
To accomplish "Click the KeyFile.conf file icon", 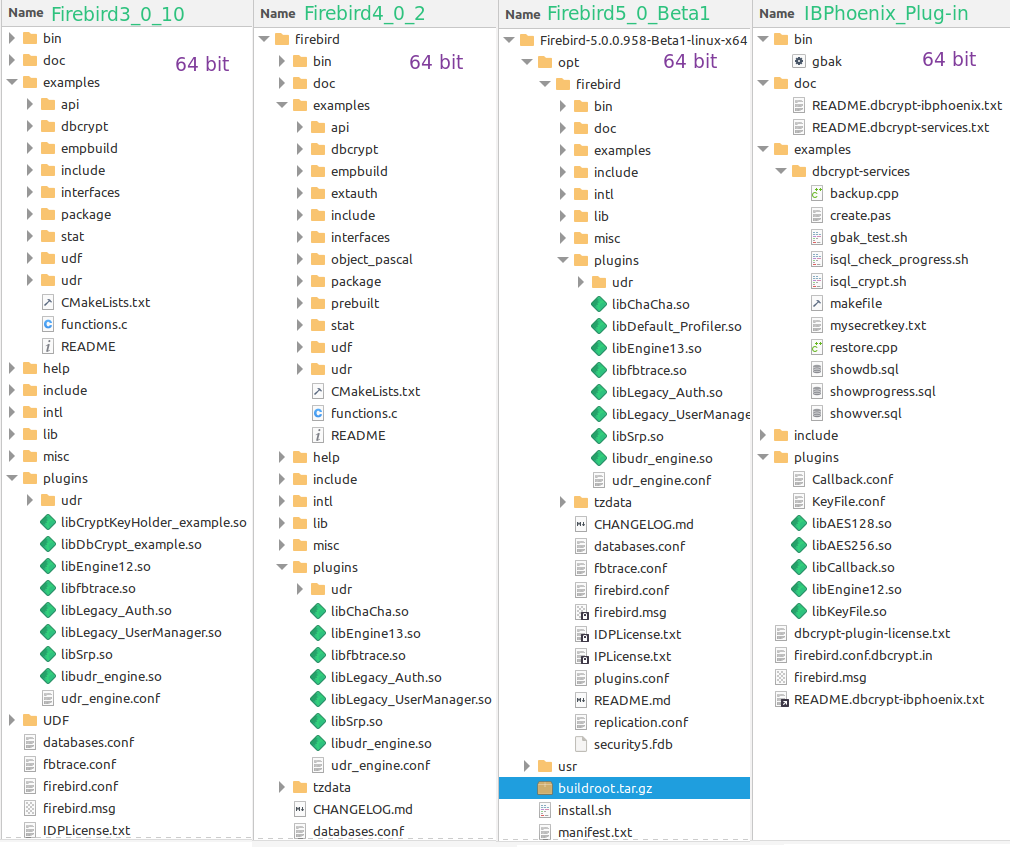I will tap(799, 501).
